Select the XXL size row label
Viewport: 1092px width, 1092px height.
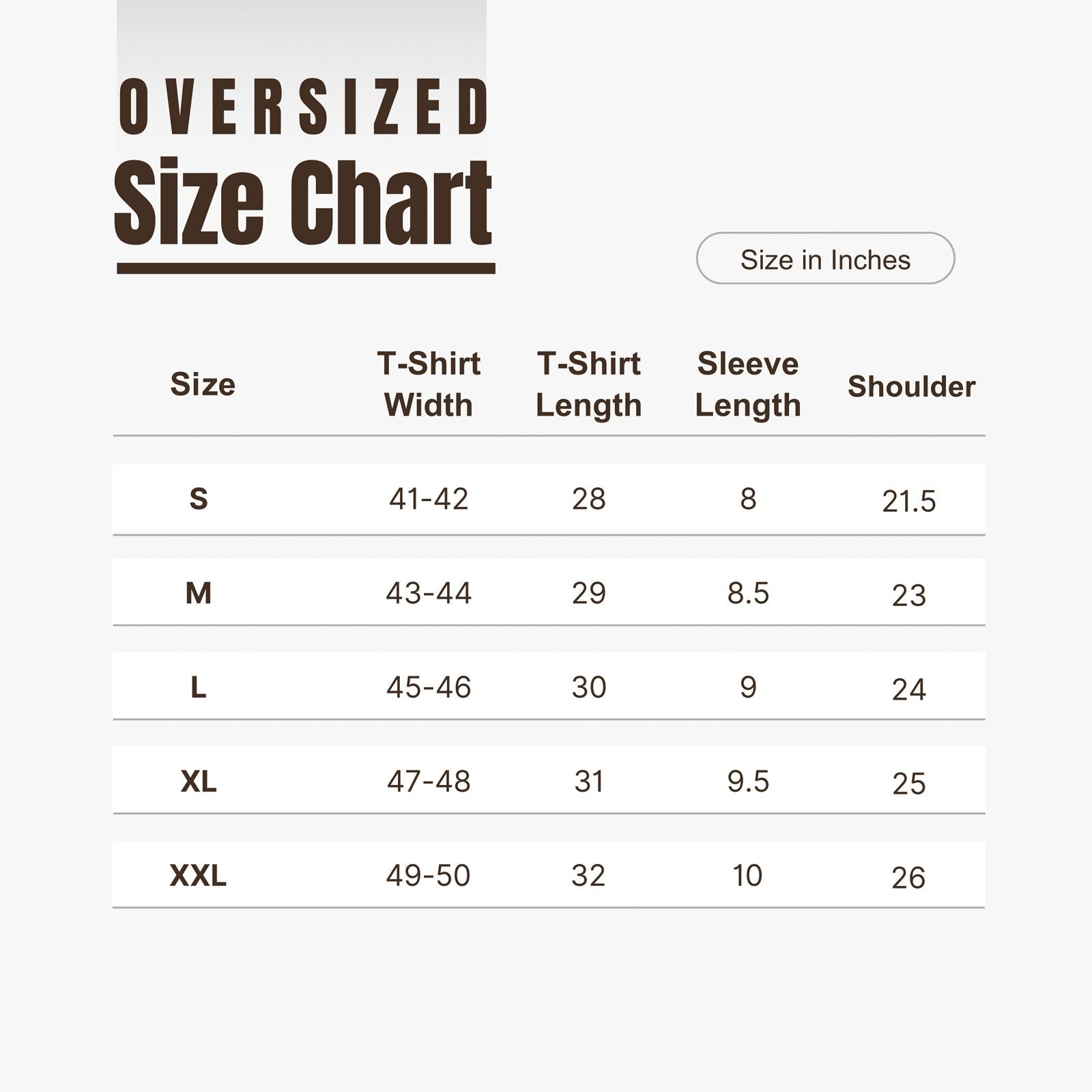tap(198, 876)
